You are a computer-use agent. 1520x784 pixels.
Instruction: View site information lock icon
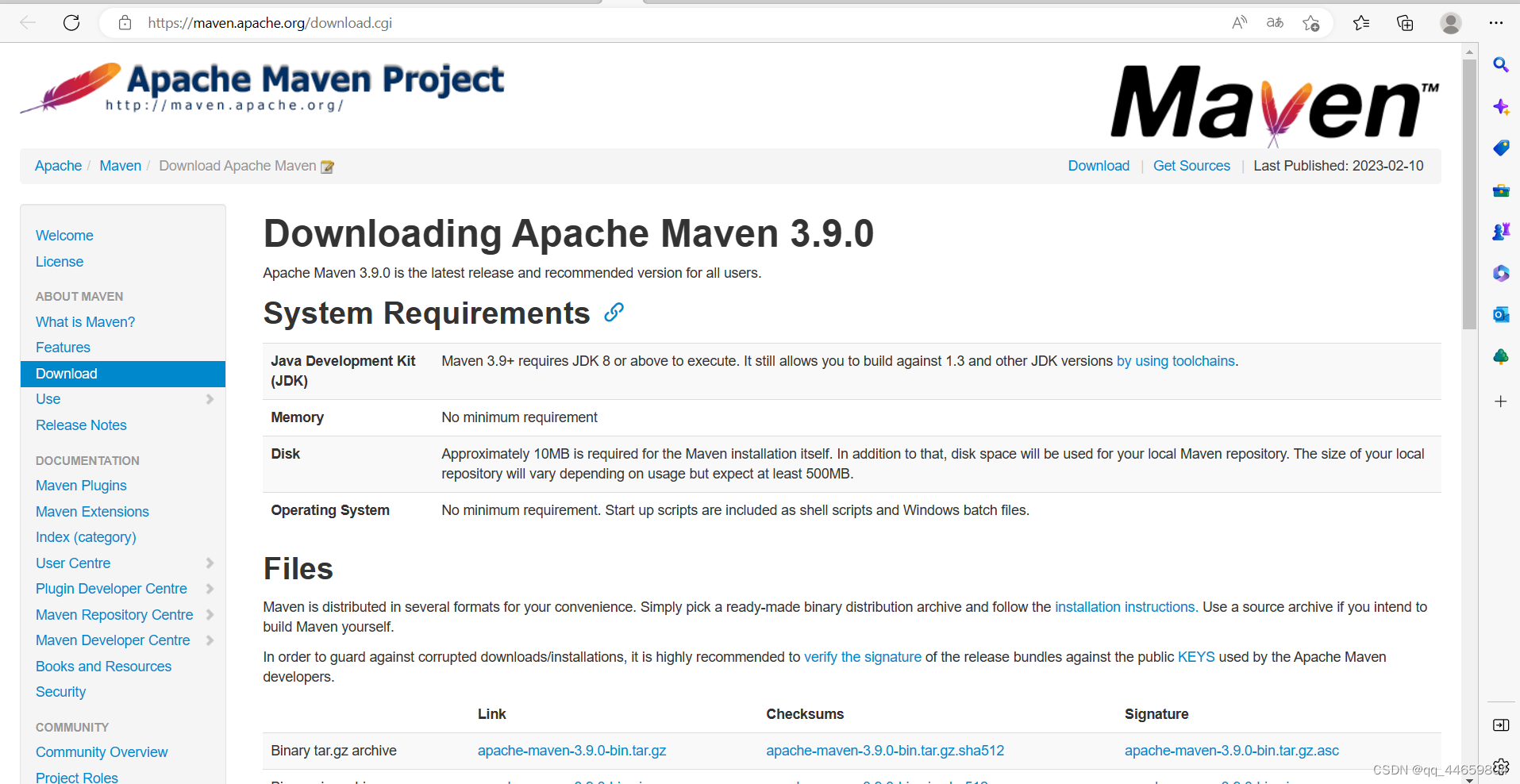click(125, 23)
